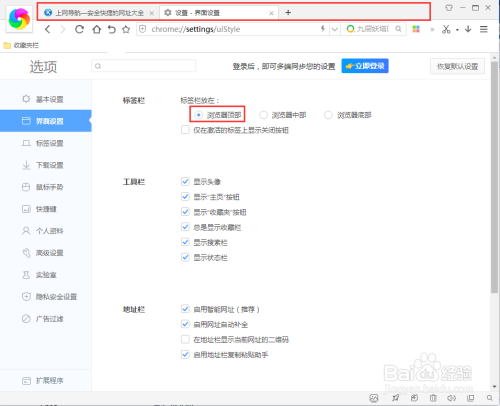This screenshot has width=500, height=406.
Task: Open the colorful app grid icon
Action: [x=416, y=29]
